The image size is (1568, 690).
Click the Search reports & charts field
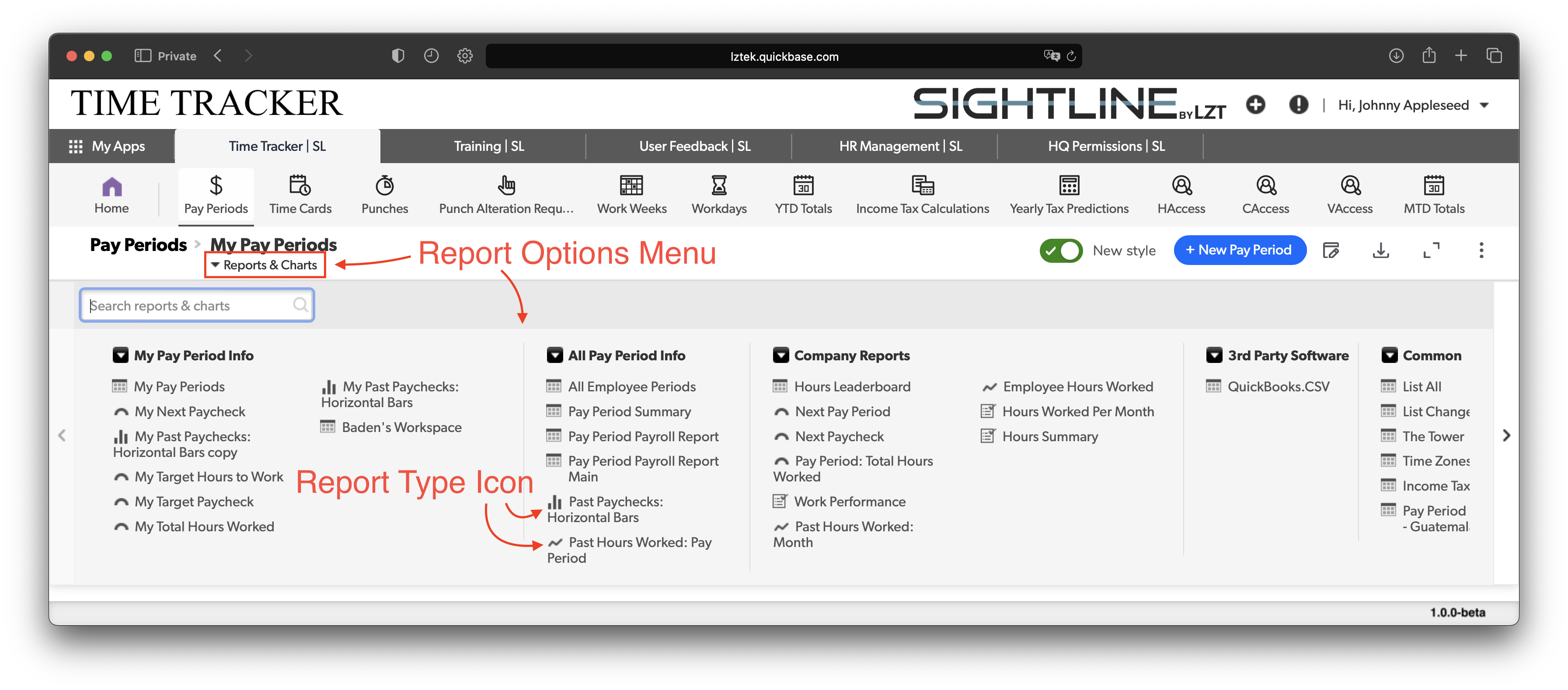coord(190,306)
